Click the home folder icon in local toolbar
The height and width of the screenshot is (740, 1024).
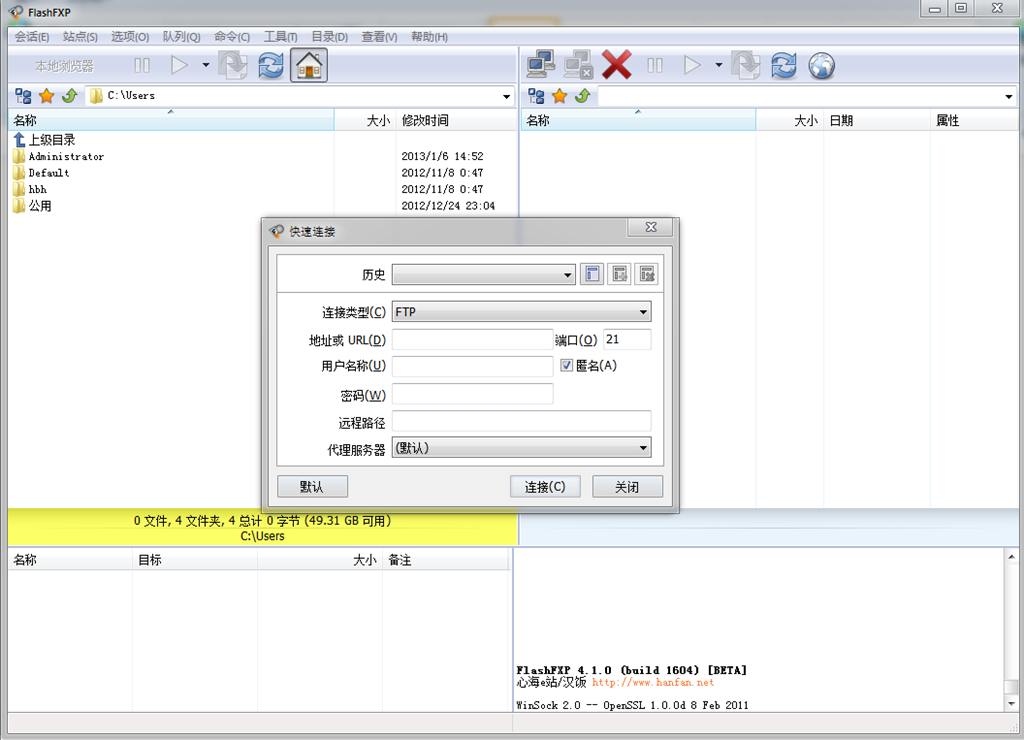(x=309, y=66)
